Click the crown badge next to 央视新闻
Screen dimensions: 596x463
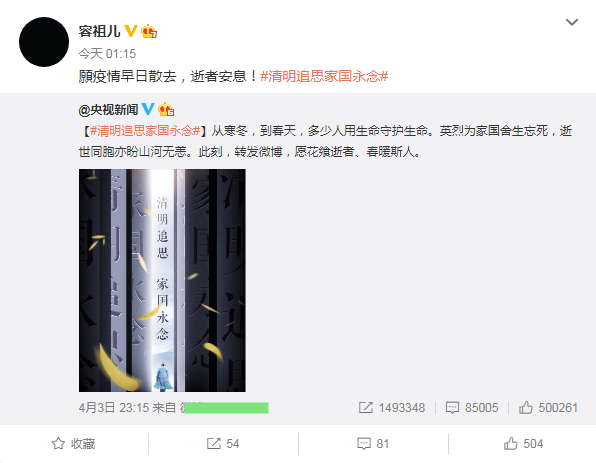pos(166,109)
